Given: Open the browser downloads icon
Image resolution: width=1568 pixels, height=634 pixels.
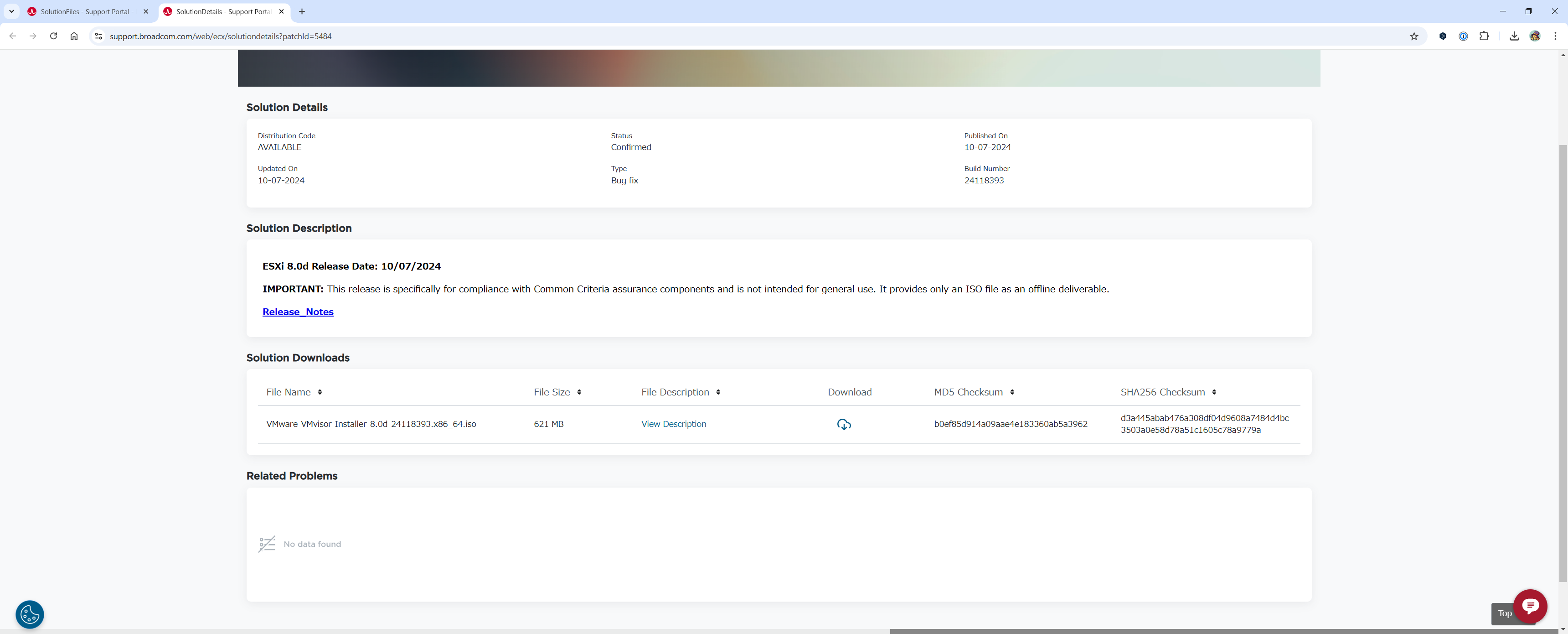Looking at the screenshot, I should click(1514, 36).
